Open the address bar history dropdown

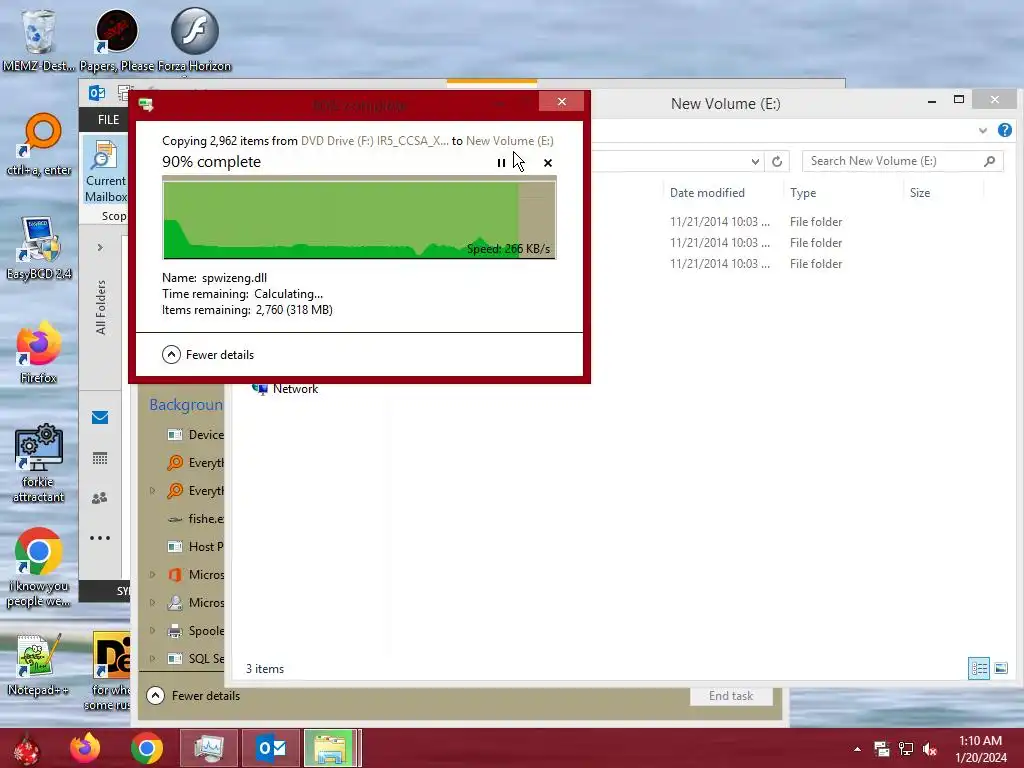pos(755,161)
